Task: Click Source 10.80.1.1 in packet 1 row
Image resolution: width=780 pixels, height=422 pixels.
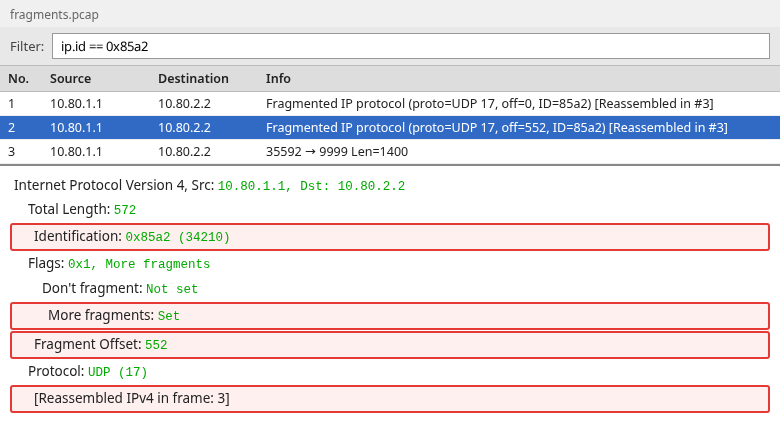Action: point(76,104)
